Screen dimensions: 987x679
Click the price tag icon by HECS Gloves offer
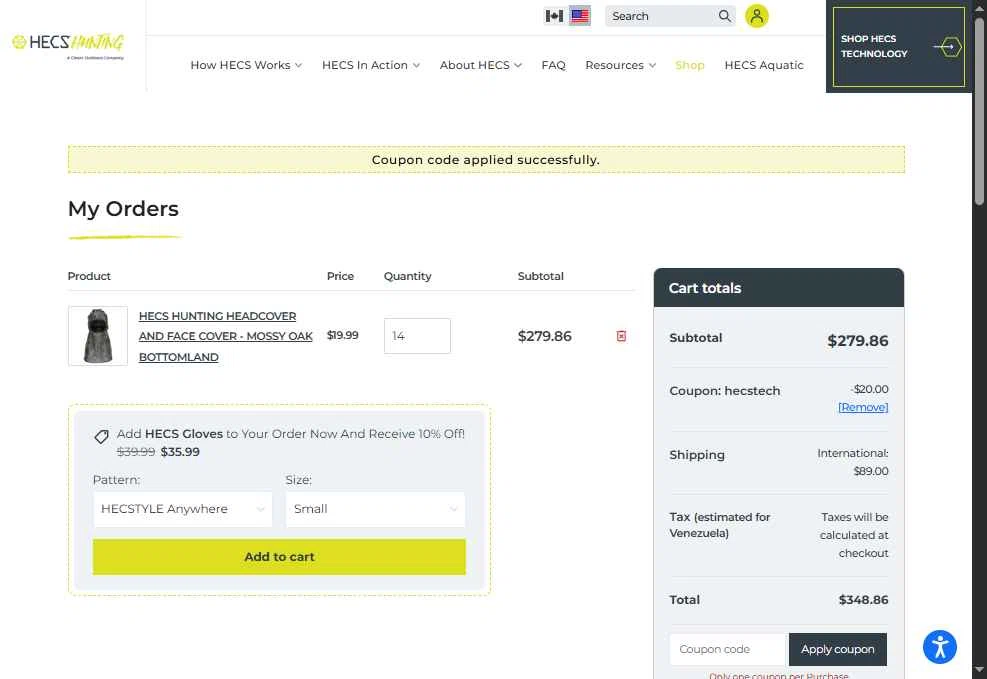coord(101,436)
